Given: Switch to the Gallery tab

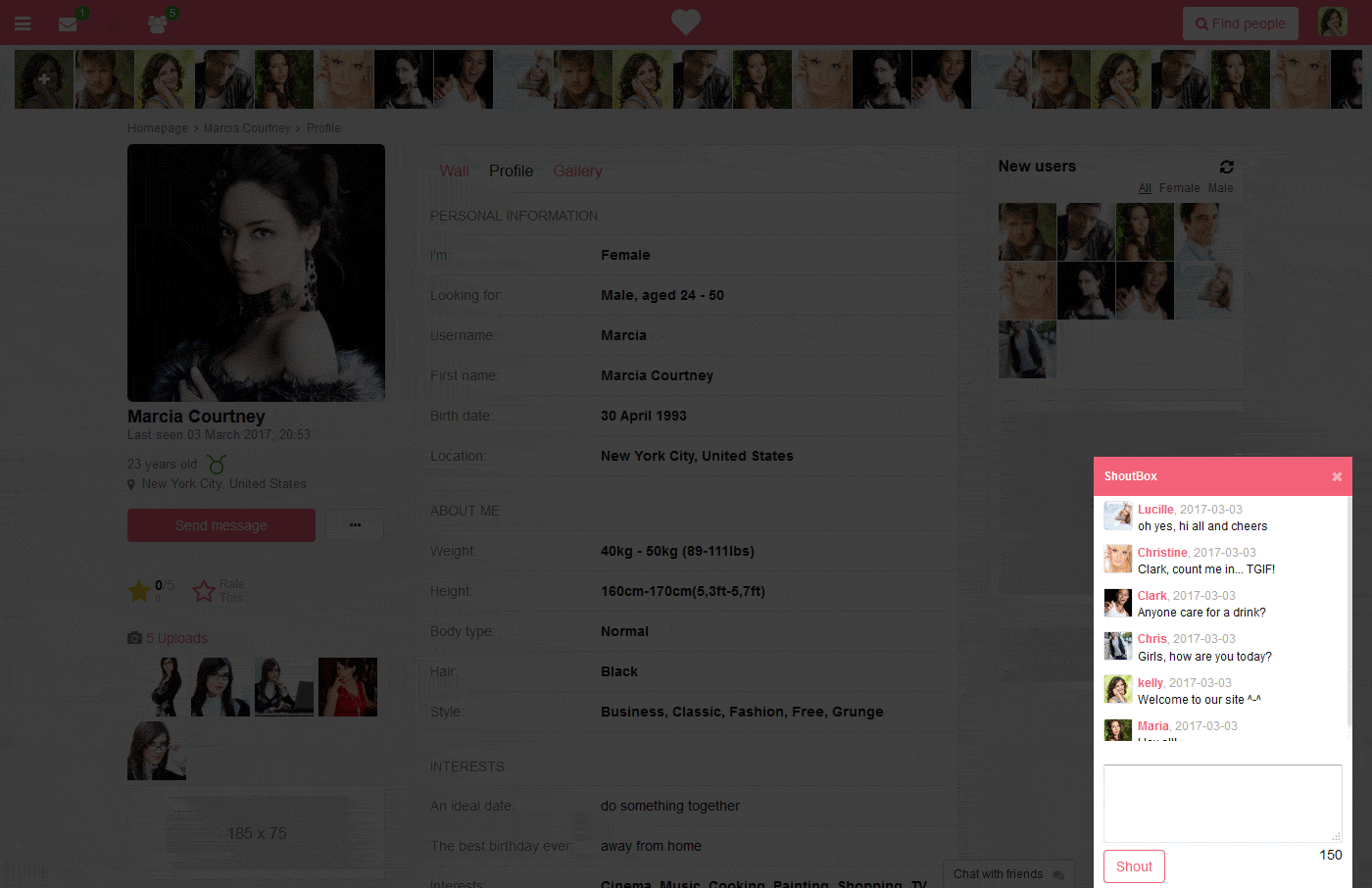Looking at the screenshot, I should 577,171.
